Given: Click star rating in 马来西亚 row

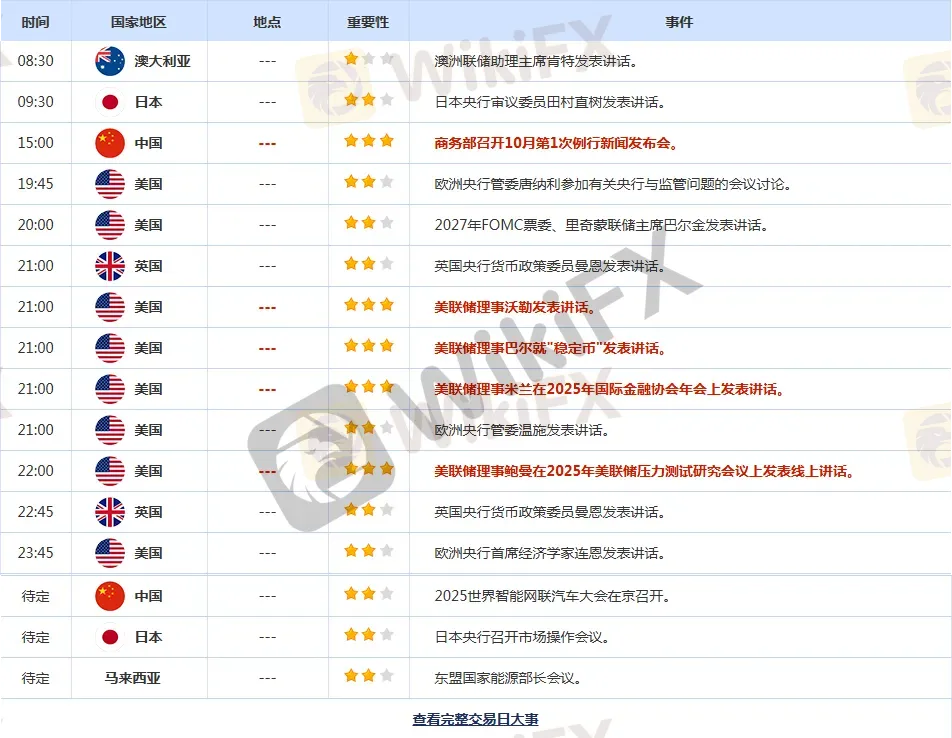Looking at the screenshot, I should pyautogui.click(x=369, y=675).
